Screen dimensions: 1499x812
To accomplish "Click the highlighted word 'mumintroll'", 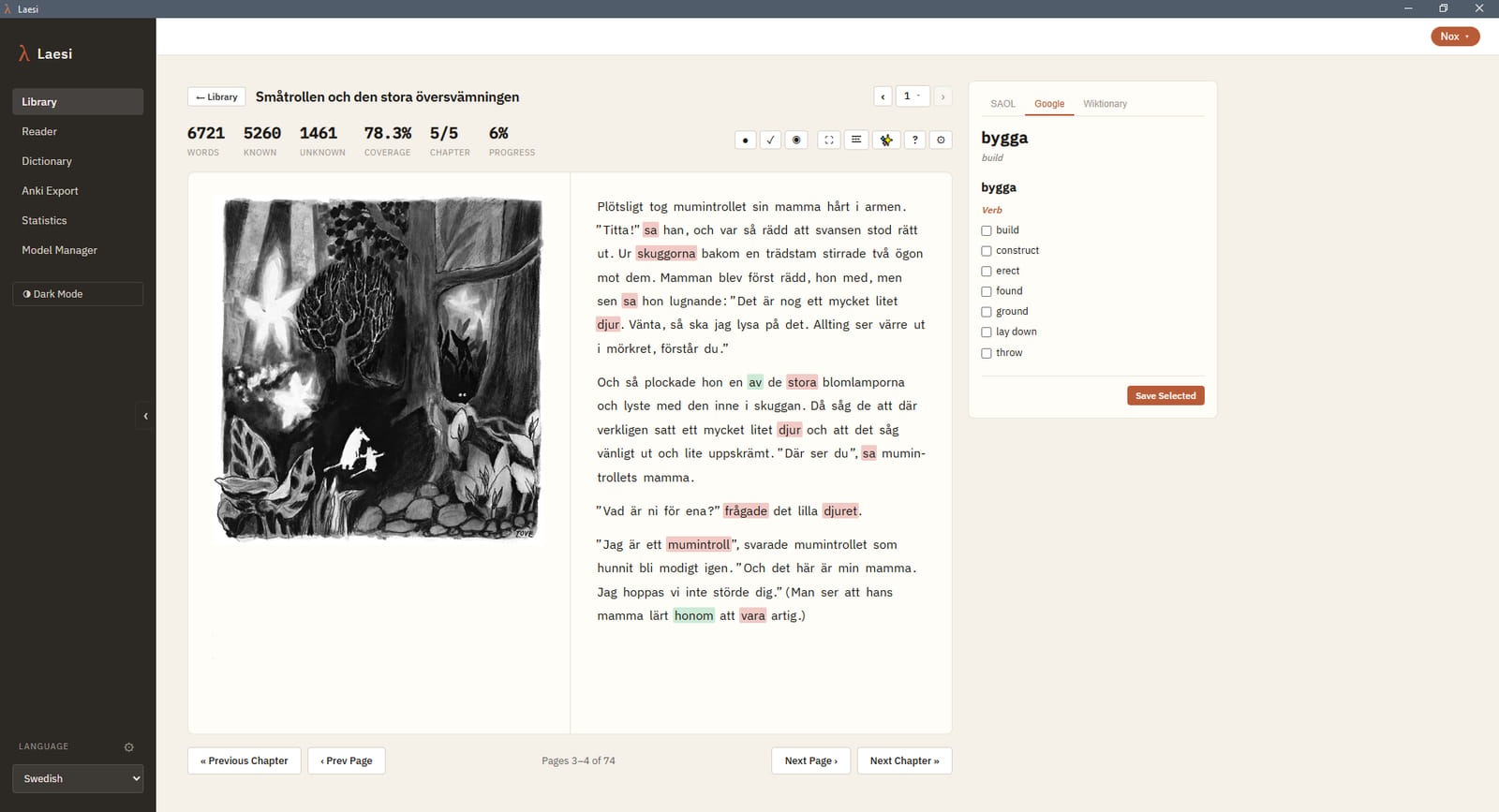I will coord(698,545).
